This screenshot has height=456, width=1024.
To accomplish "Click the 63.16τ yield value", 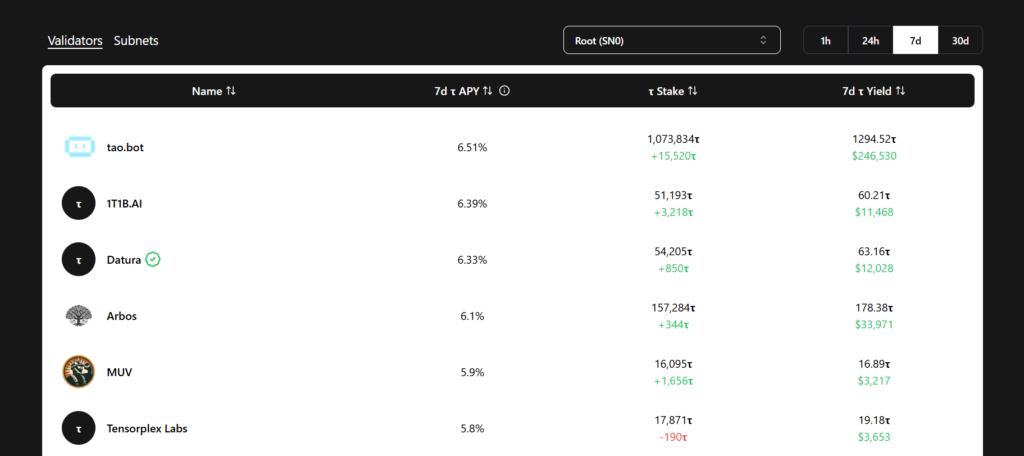I will 874,251.
